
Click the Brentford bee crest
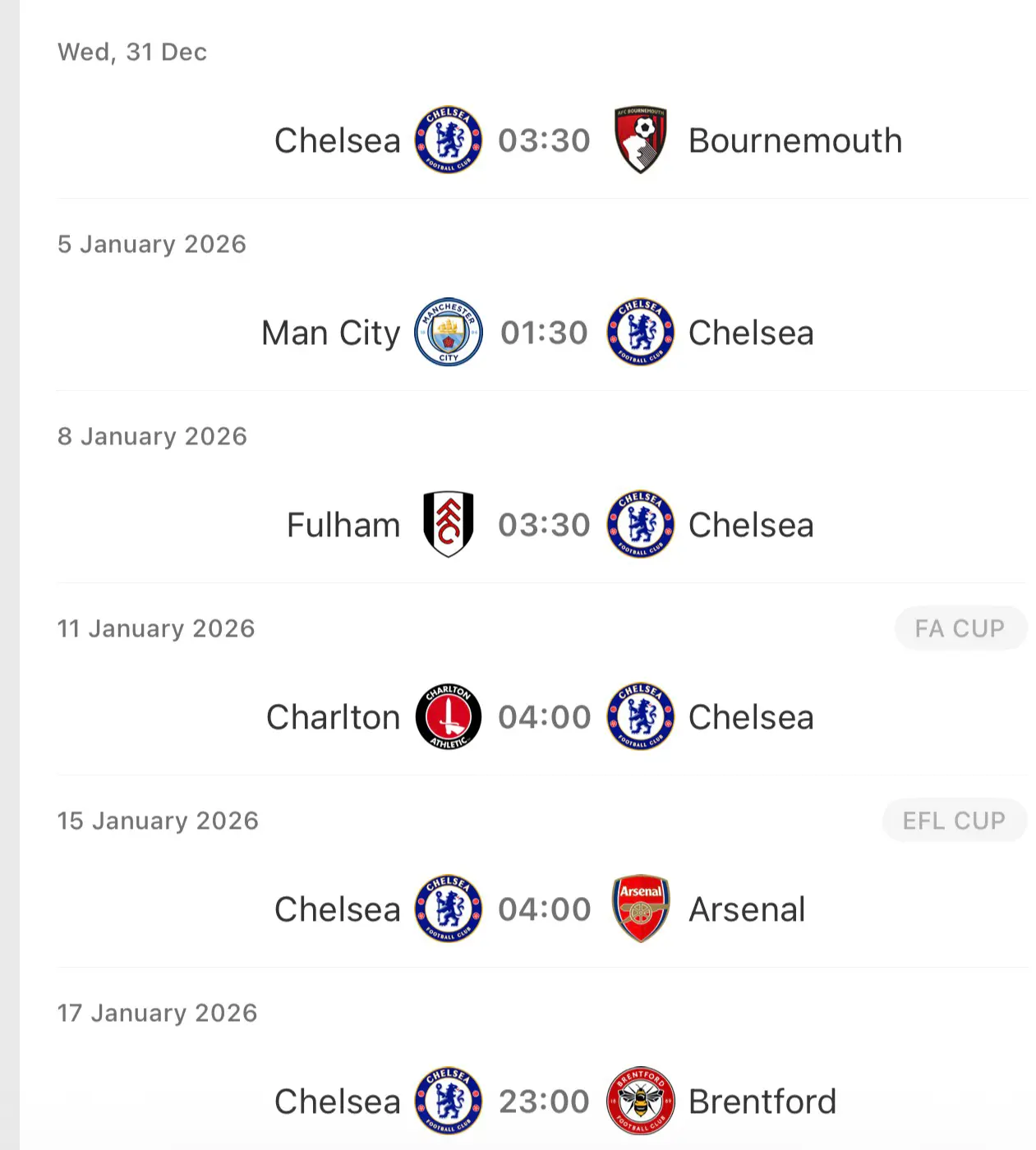coord(641,1101)
